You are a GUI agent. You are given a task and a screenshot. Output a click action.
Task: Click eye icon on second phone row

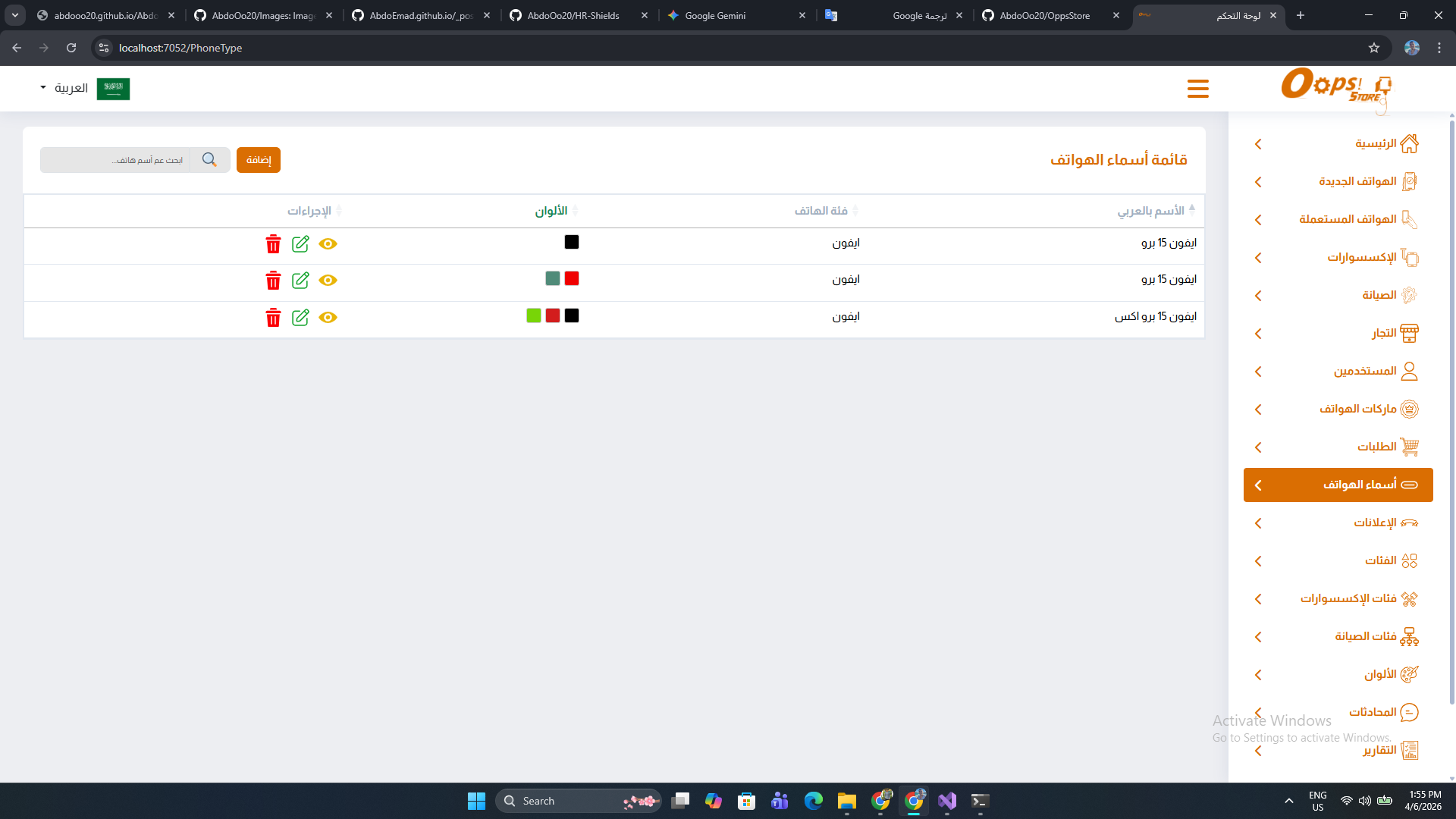point(328,281)
